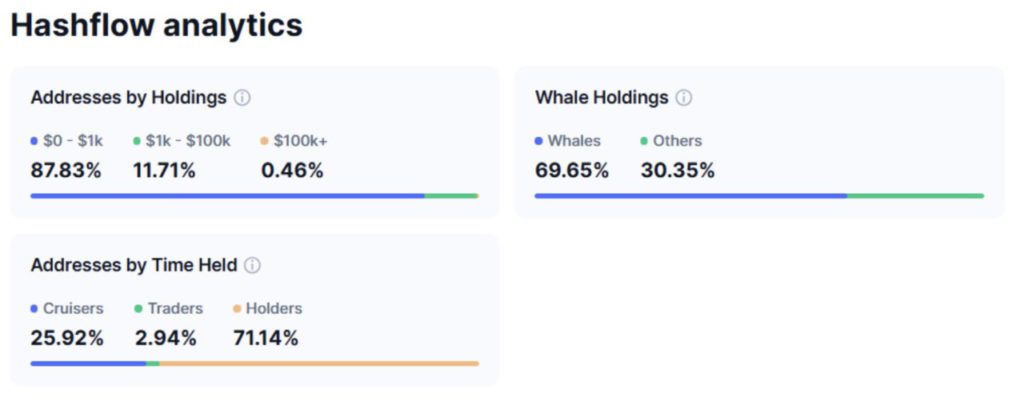The image size is (1024, 402).
Task: Click the green Others segment of whale bar
Action: click(916, 196)
